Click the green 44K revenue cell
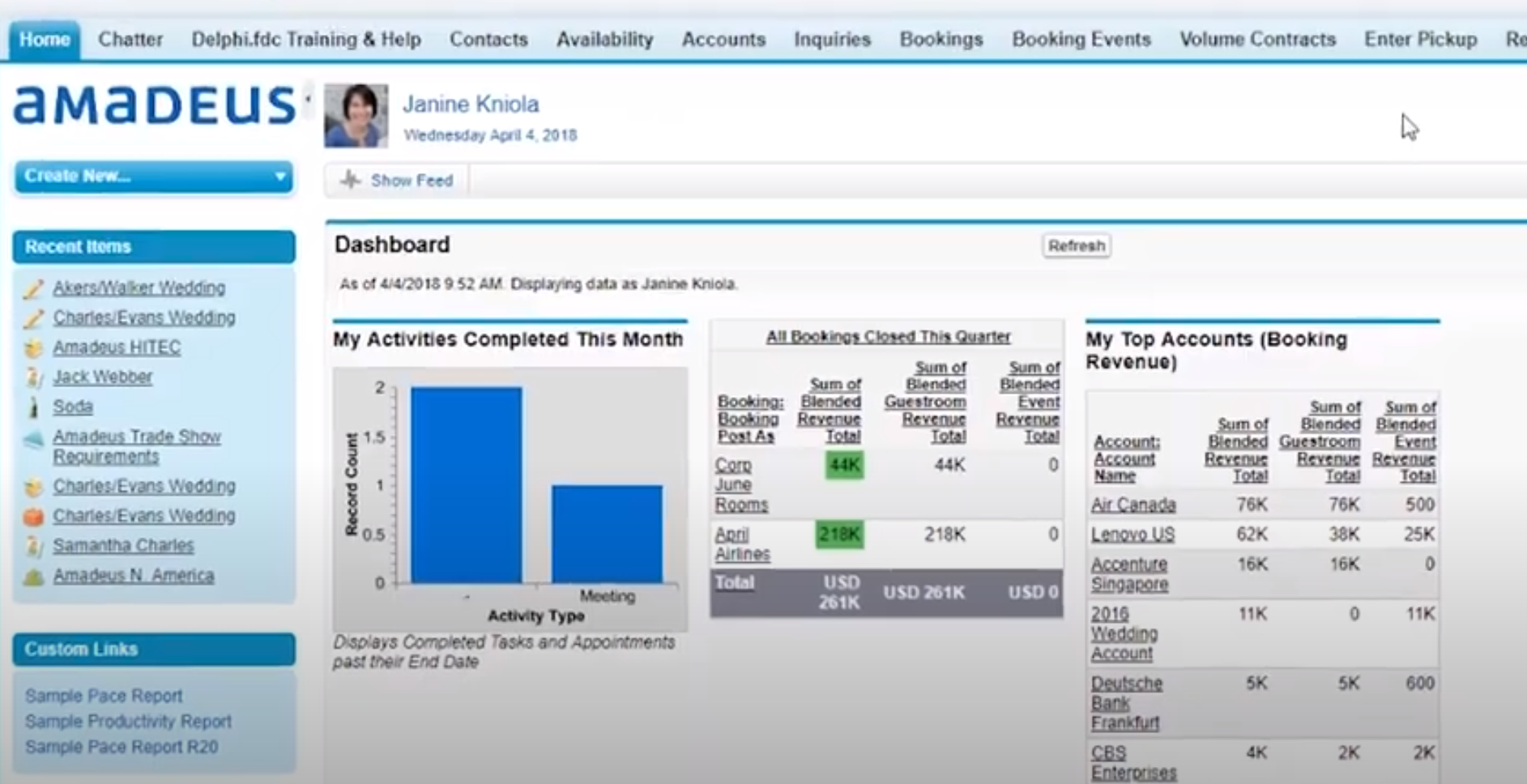 844,465
